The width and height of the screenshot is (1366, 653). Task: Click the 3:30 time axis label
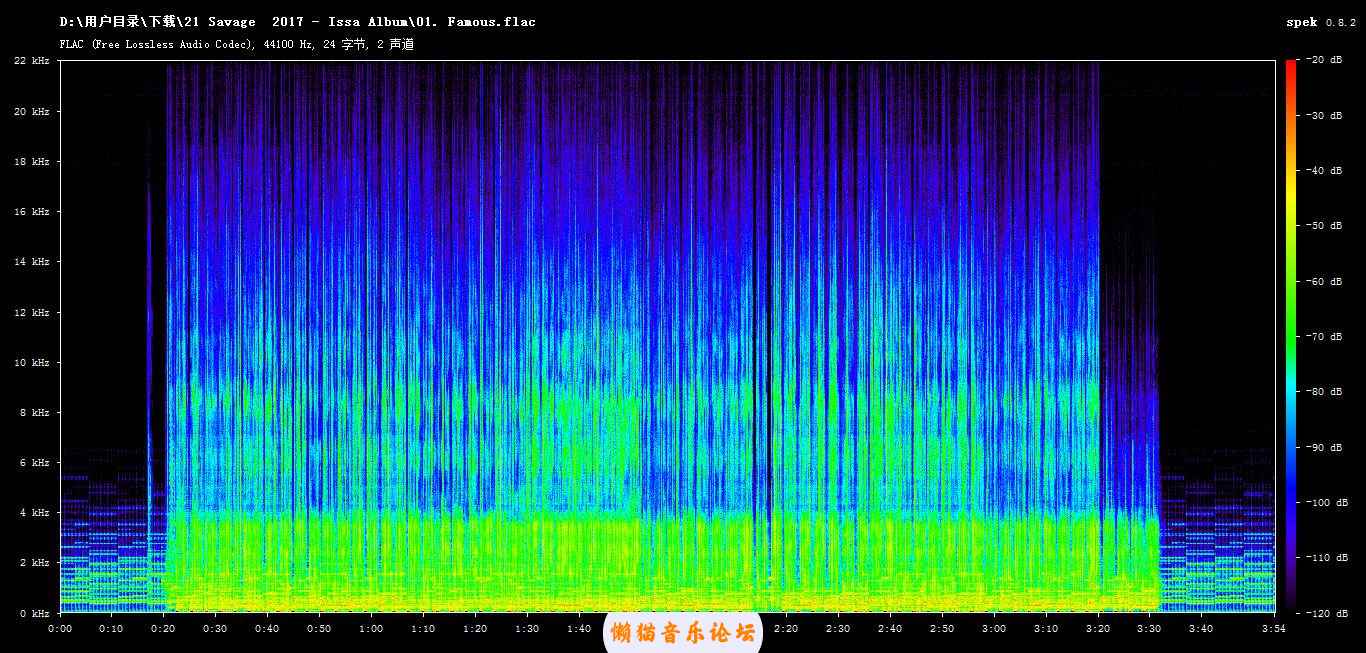tap(1150, 628)
